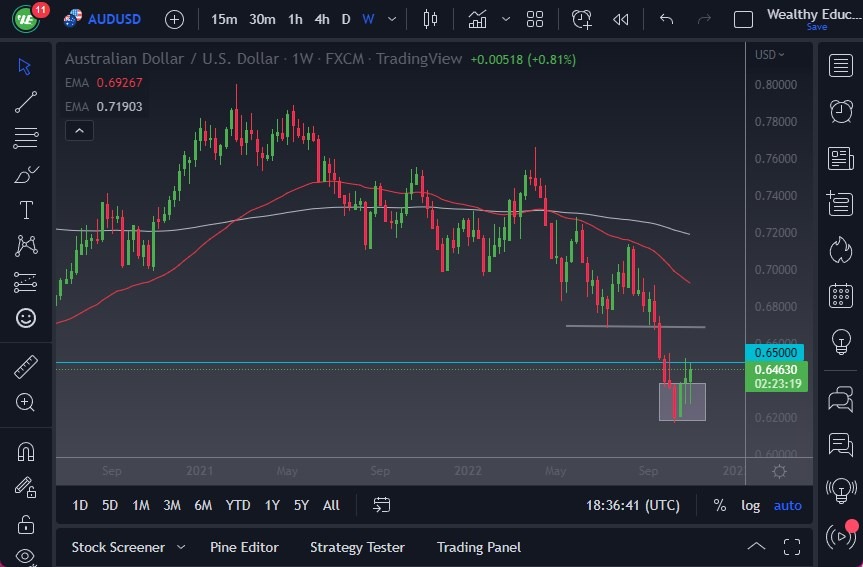The image size is (863, 567).
Task: Select the text annotation tool
Action: [26, 210]
